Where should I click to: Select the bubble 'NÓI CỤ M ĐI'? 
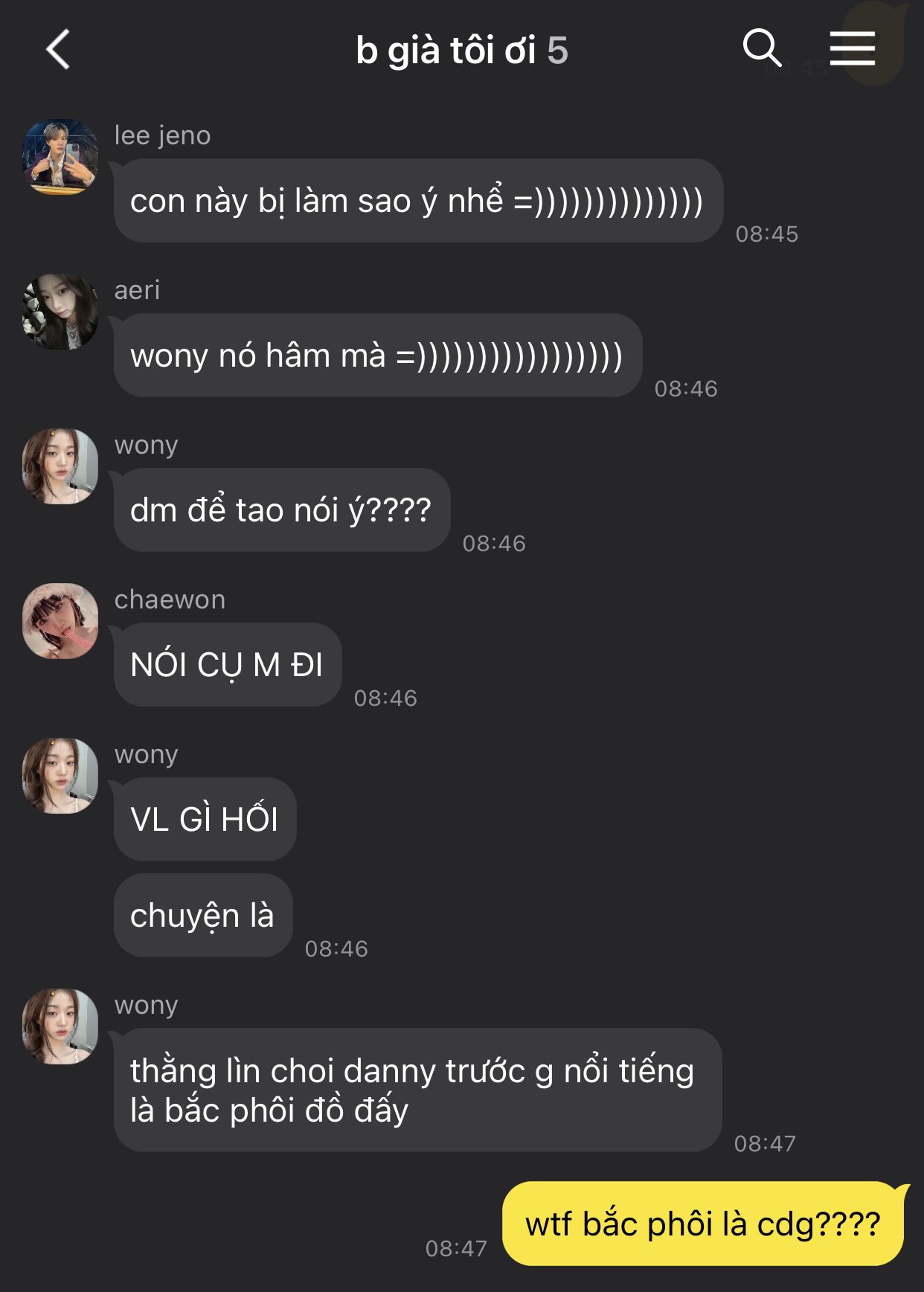click(x=228, y=665)
